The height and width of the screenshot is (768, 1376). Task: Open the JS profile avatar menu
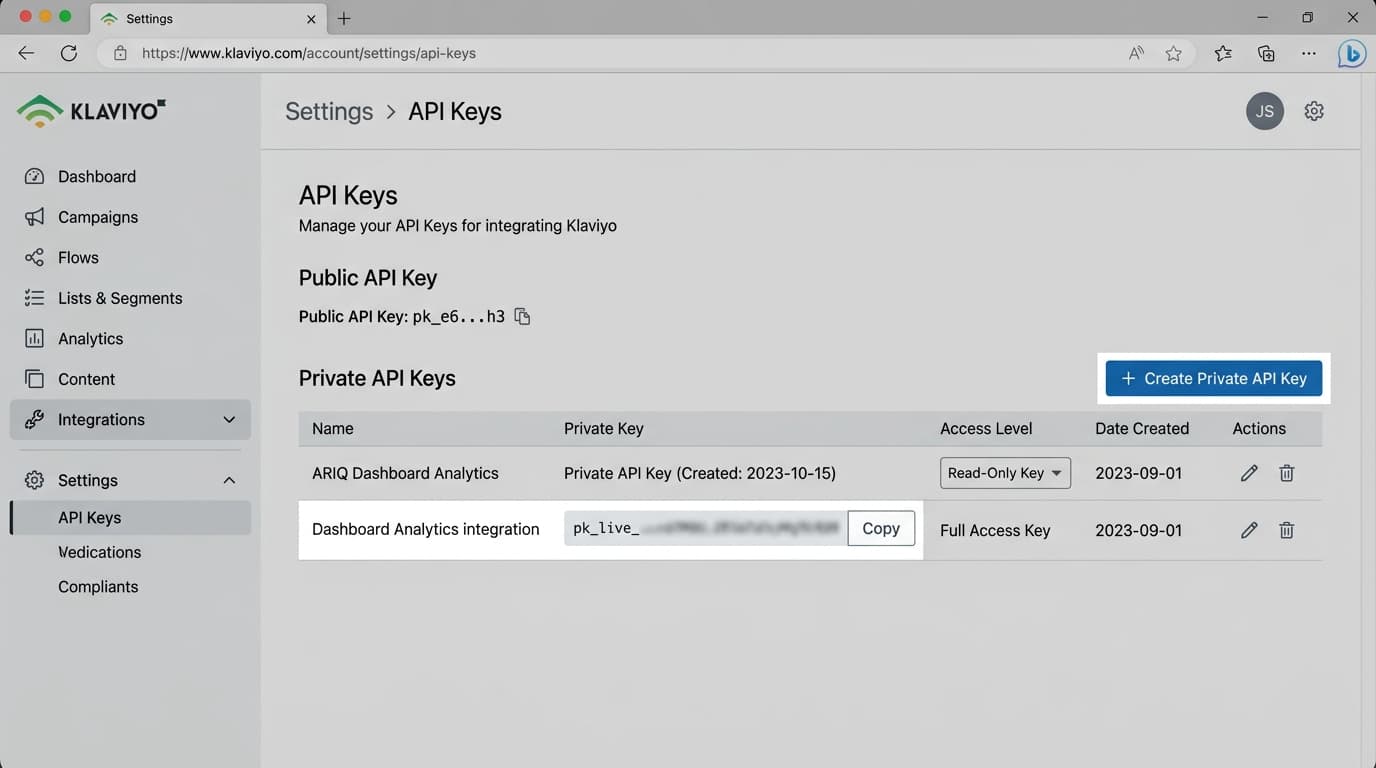point(1265,111)
